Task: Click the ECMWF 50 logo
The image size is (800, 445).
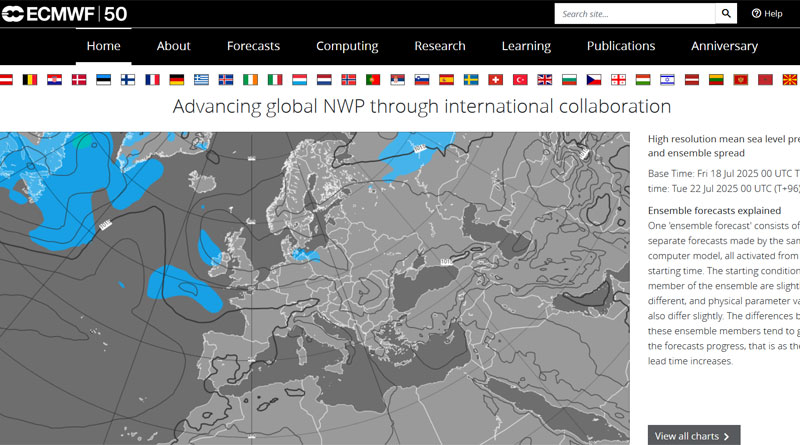Action: click(x=64, y=14)
